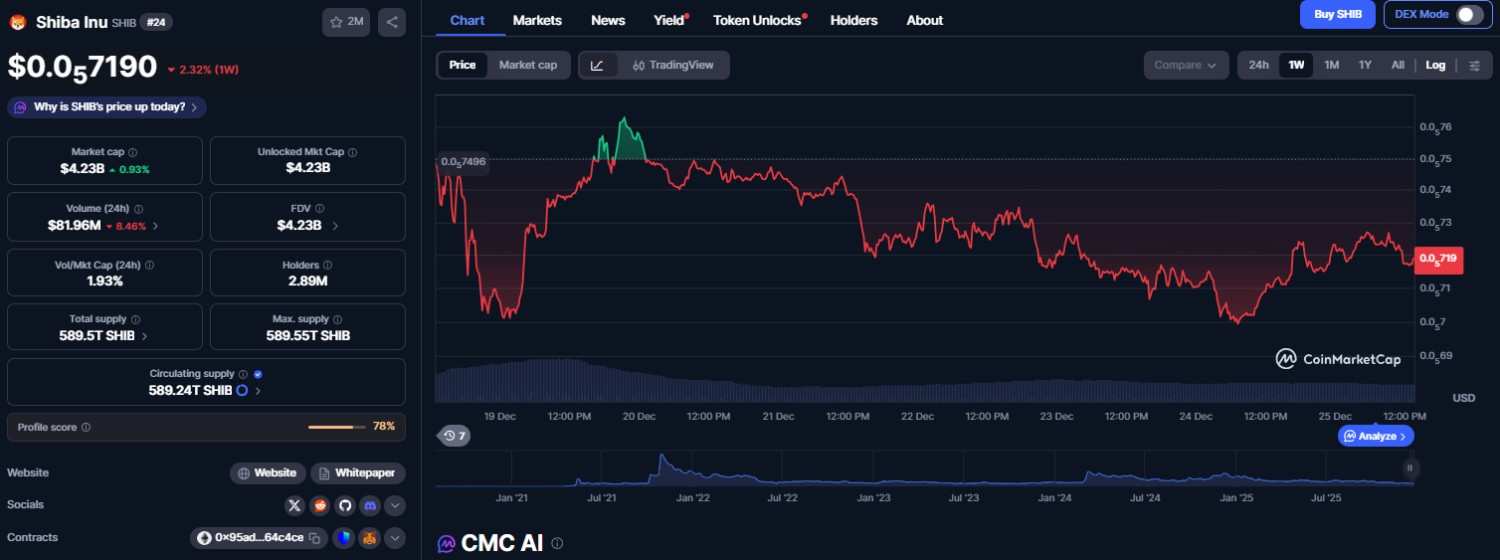The height and width of the screenshot is (560, 1500).
Task: Open the Markets tab
Action: tap(537, 20)
